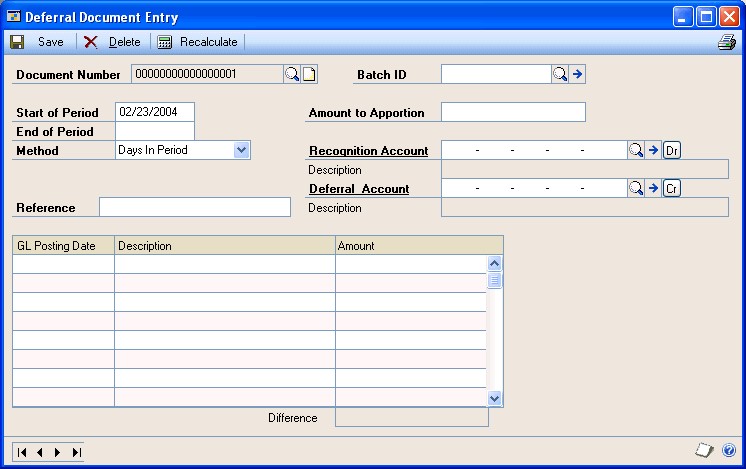Toggle the Dr button for Recognition Account
746x469 pixels.
(x=672, y=150)
